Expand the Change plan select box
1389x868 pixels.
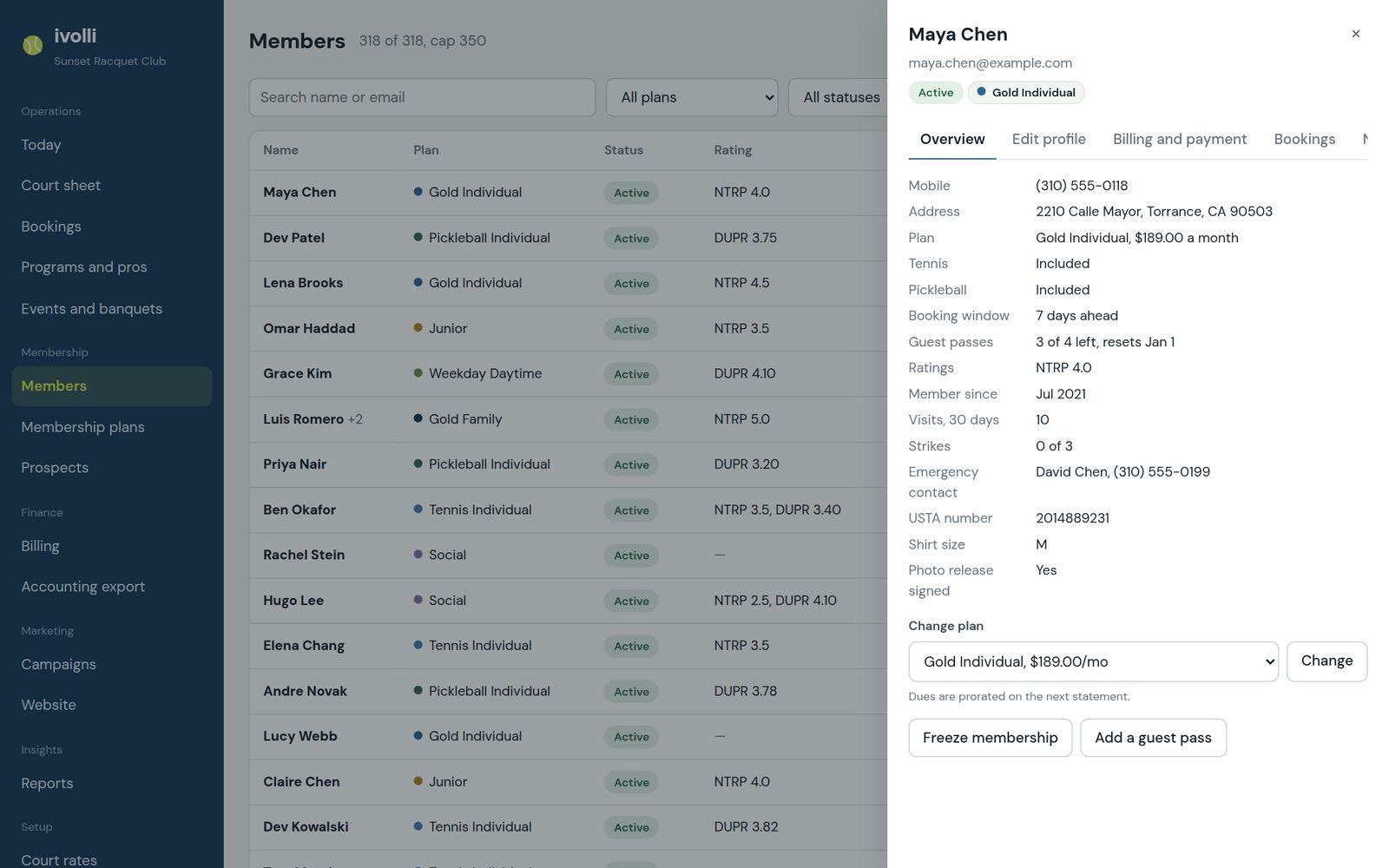[x=1093, y=661]
